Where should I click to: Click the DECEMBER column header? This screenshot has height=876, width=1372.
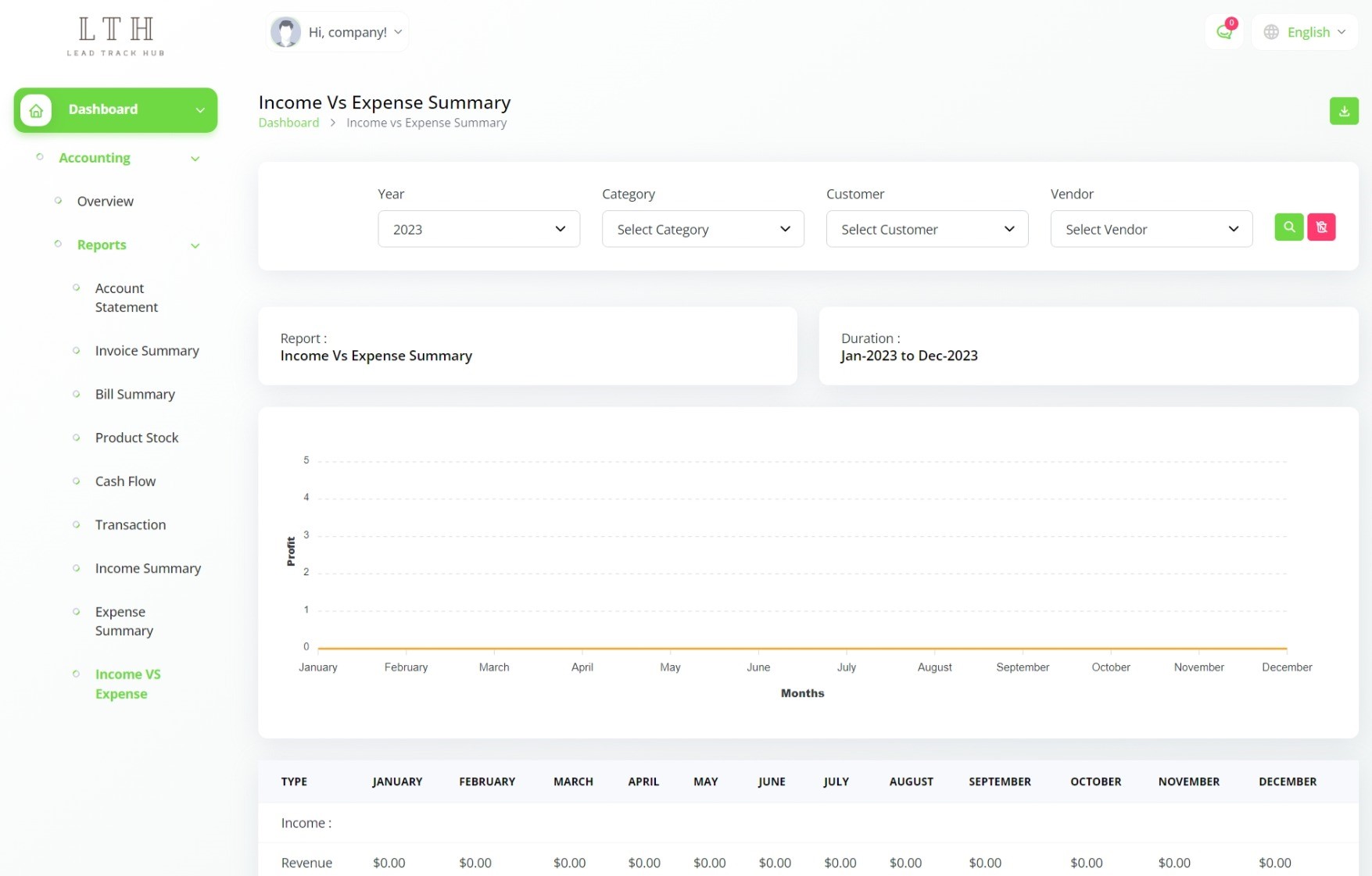[x=1288, y=781]
